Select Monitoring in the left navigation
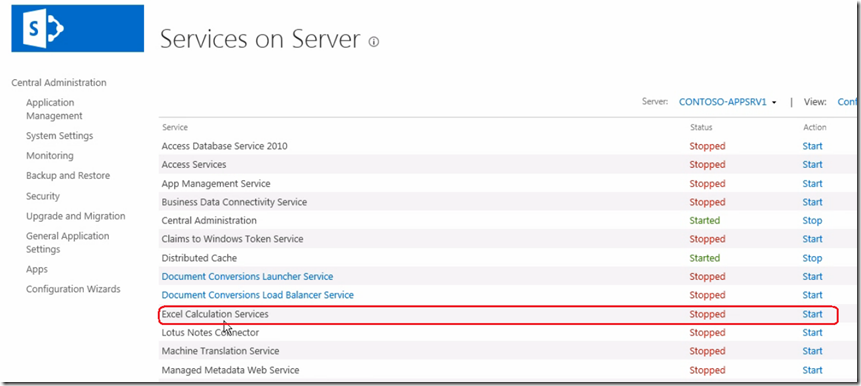This screenshot has height=386, width=861. [x=49, y=156]
